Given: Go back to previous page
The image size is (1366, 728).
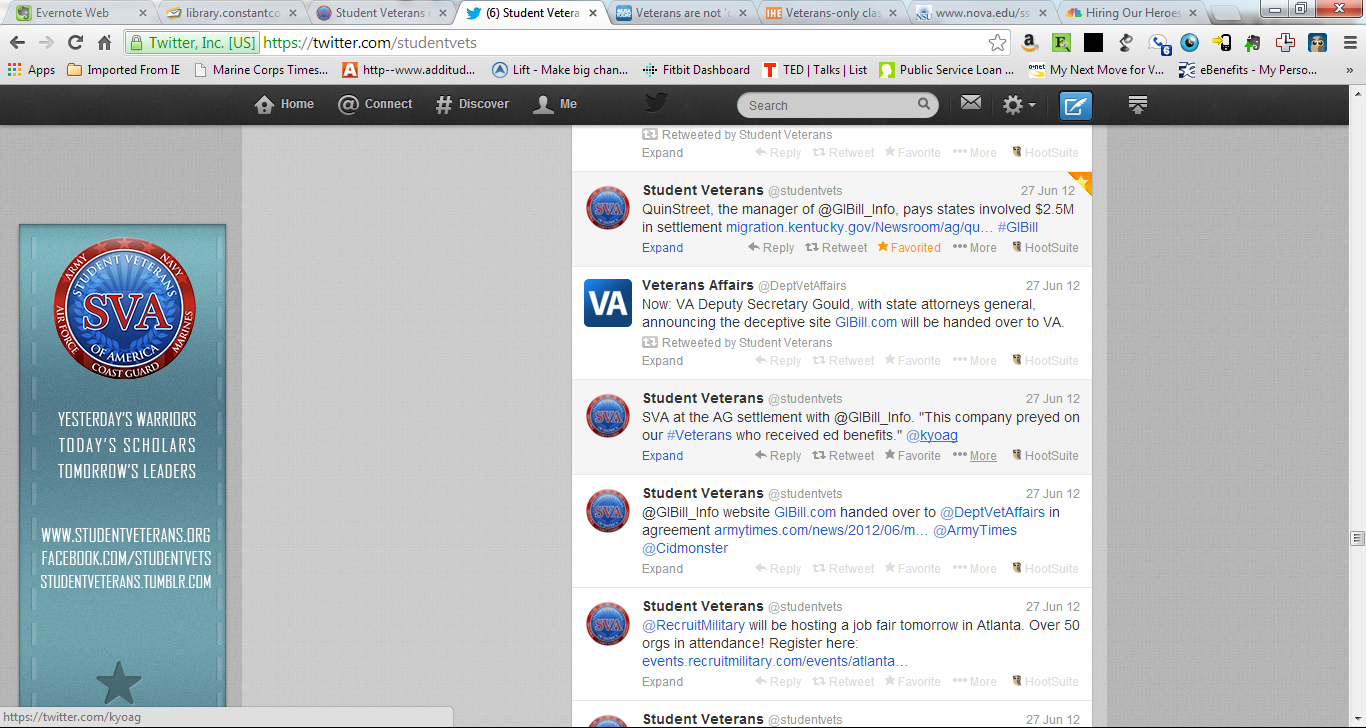Looking at the screenshot, I should (x=17, y=43).
